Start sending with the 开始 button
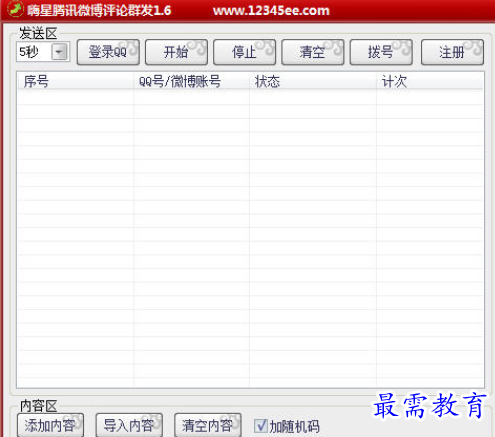The image size is (495, 437). [x=176, y=52]
